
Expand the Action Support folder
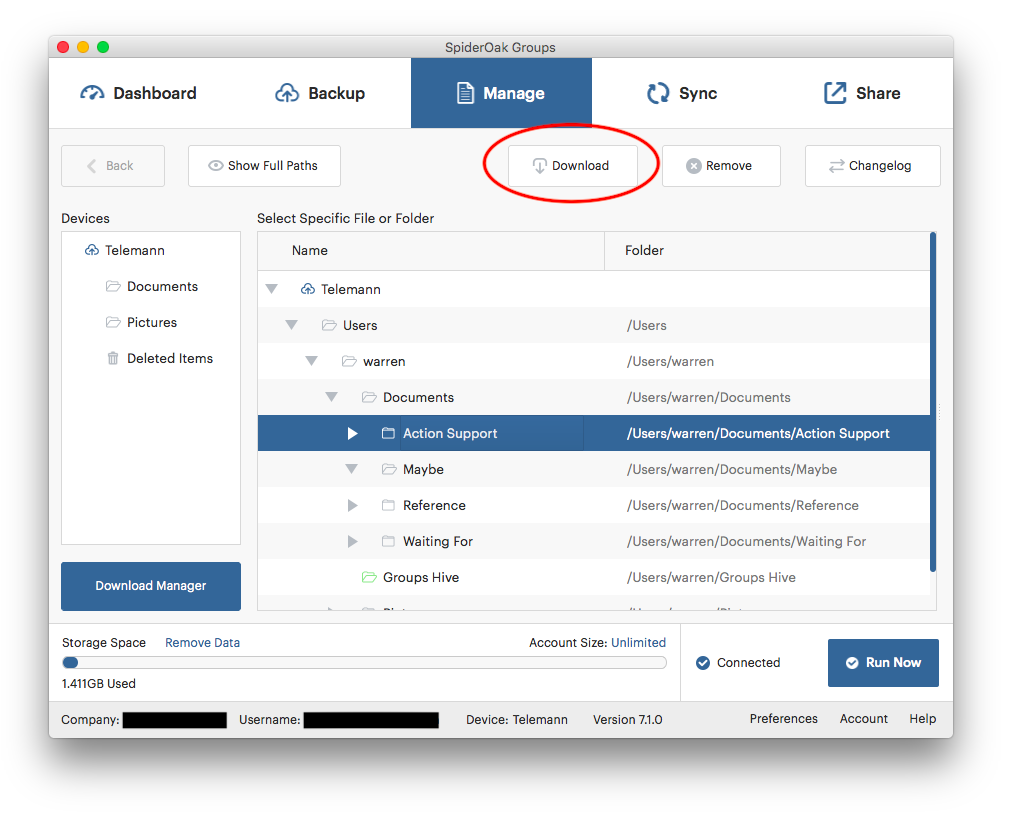pos(353,434)
